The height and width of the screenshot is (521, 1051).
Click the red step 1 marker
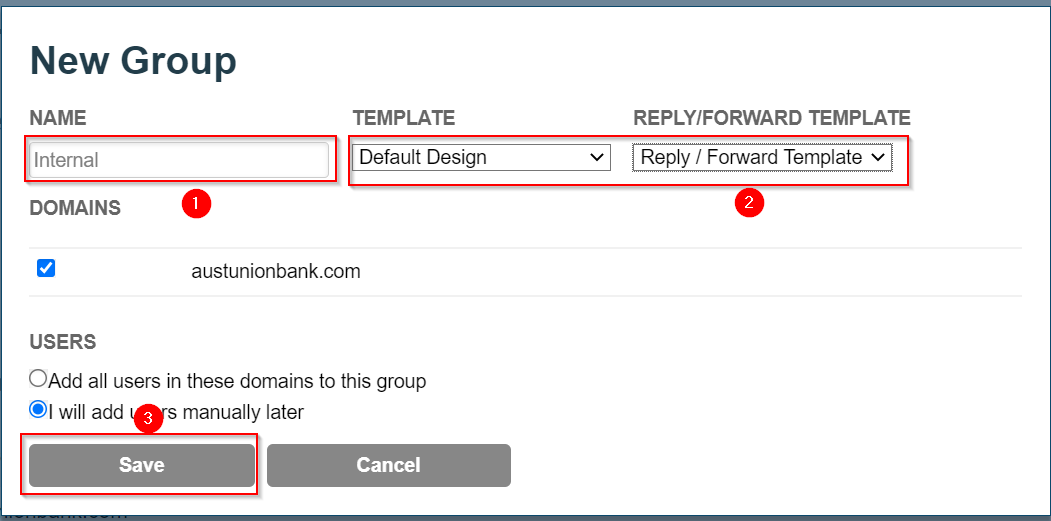(x=195, y=204)
